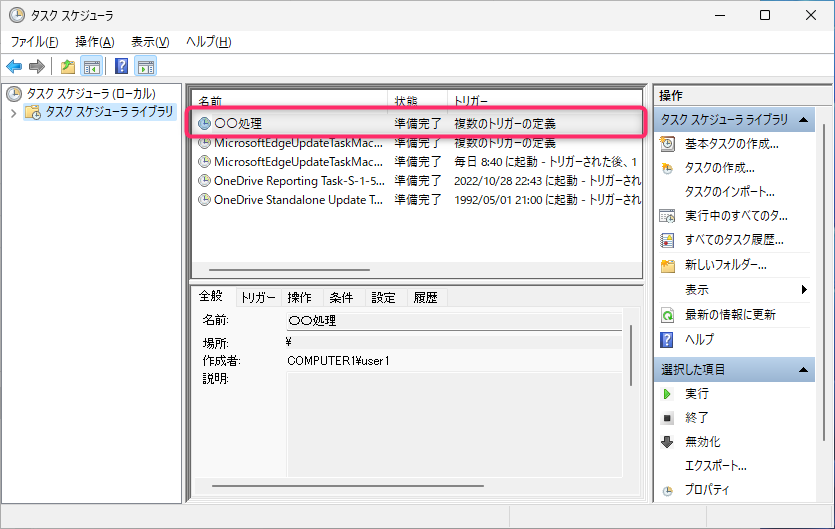Click the 名前 field showing 〇〇処理
This screenshot has width=835, height=529.
click(x=454, y=321)
